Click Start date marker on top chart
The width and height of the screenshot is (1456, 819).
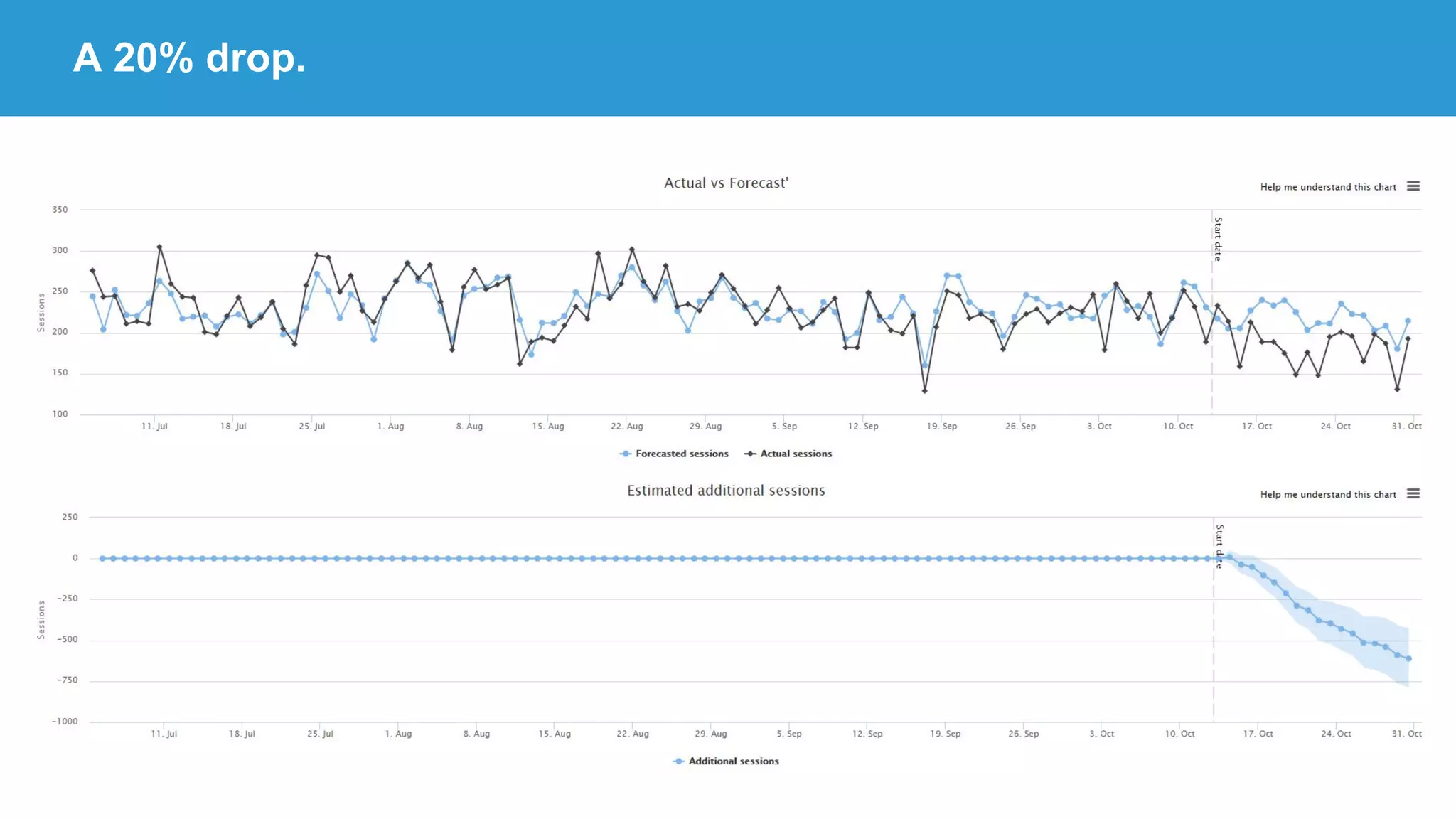(1217, 239)
